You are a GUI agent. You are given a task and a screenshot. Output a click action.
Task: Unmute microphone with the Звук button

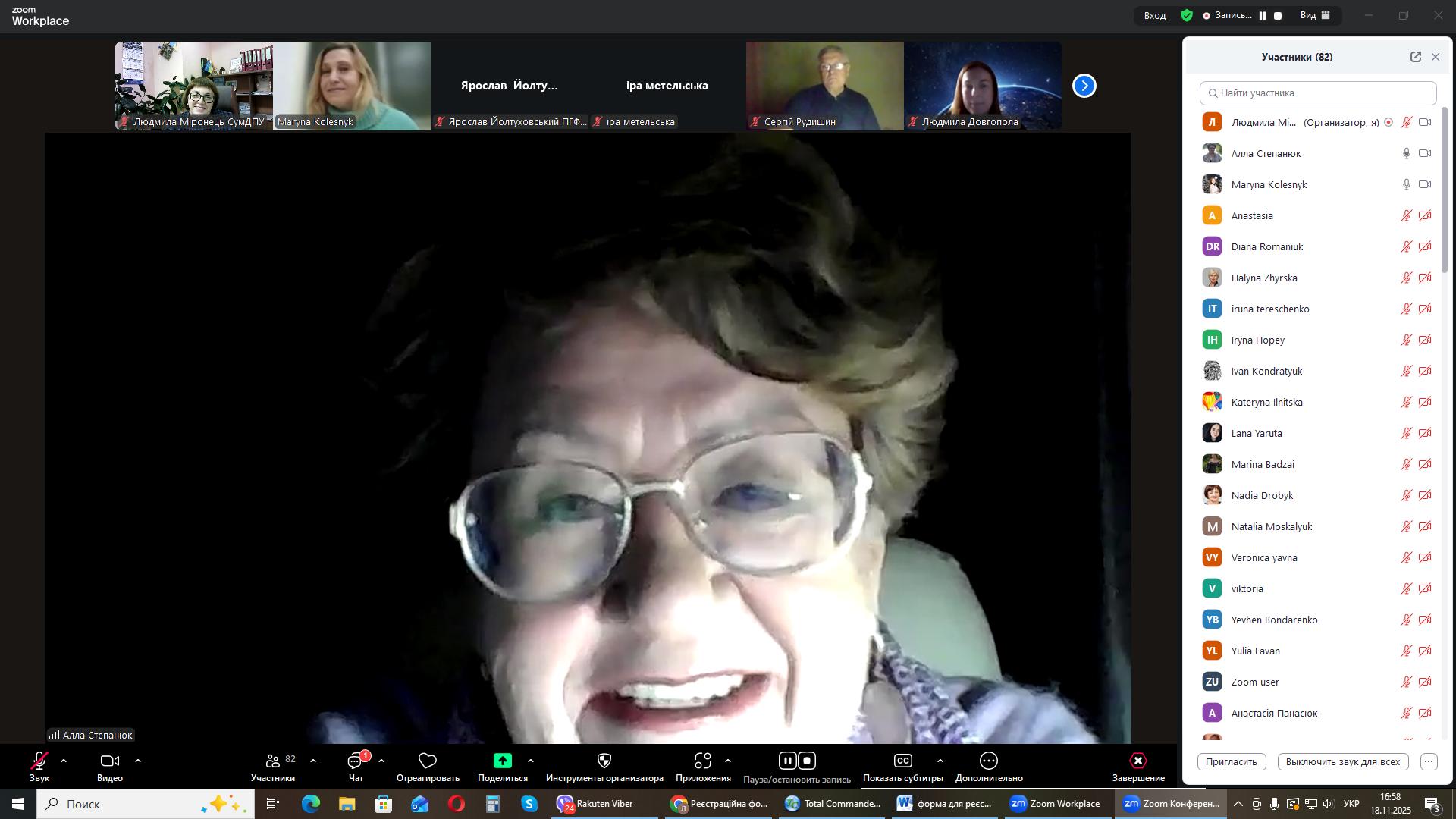pyautogui.click(x=39, y=761)
